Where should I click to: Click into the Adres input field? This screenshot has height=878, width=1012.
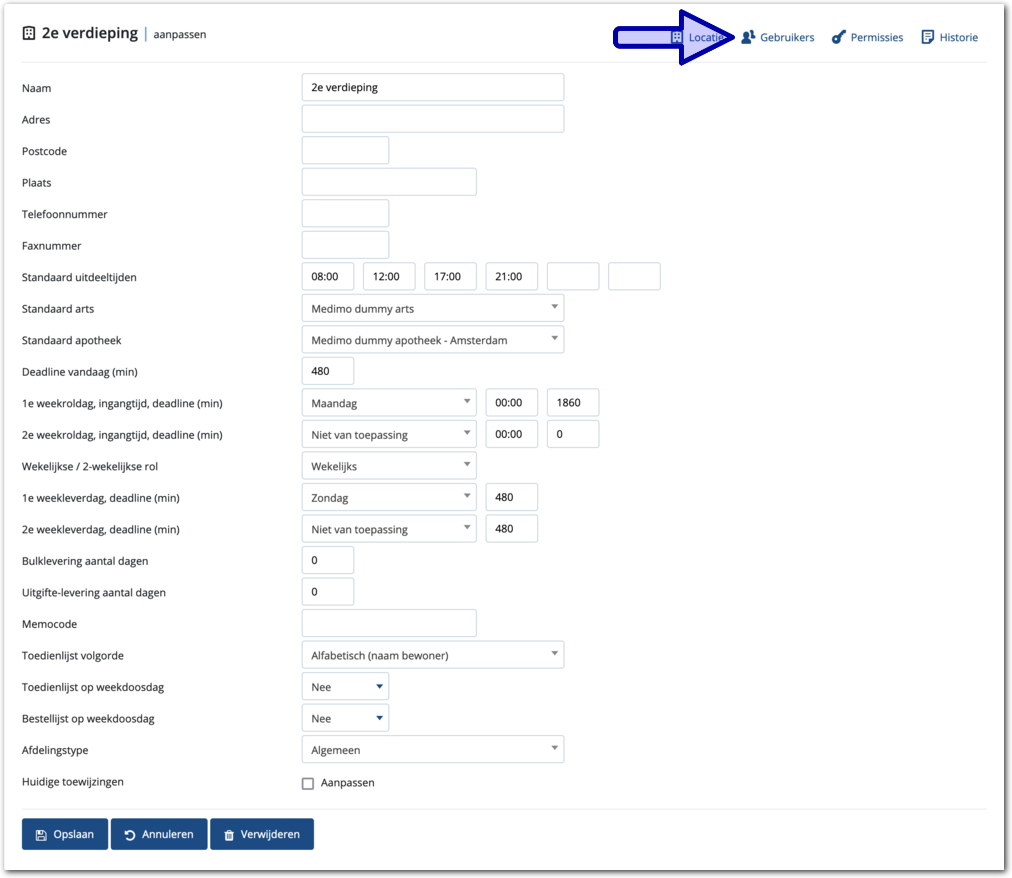point(432,119)
